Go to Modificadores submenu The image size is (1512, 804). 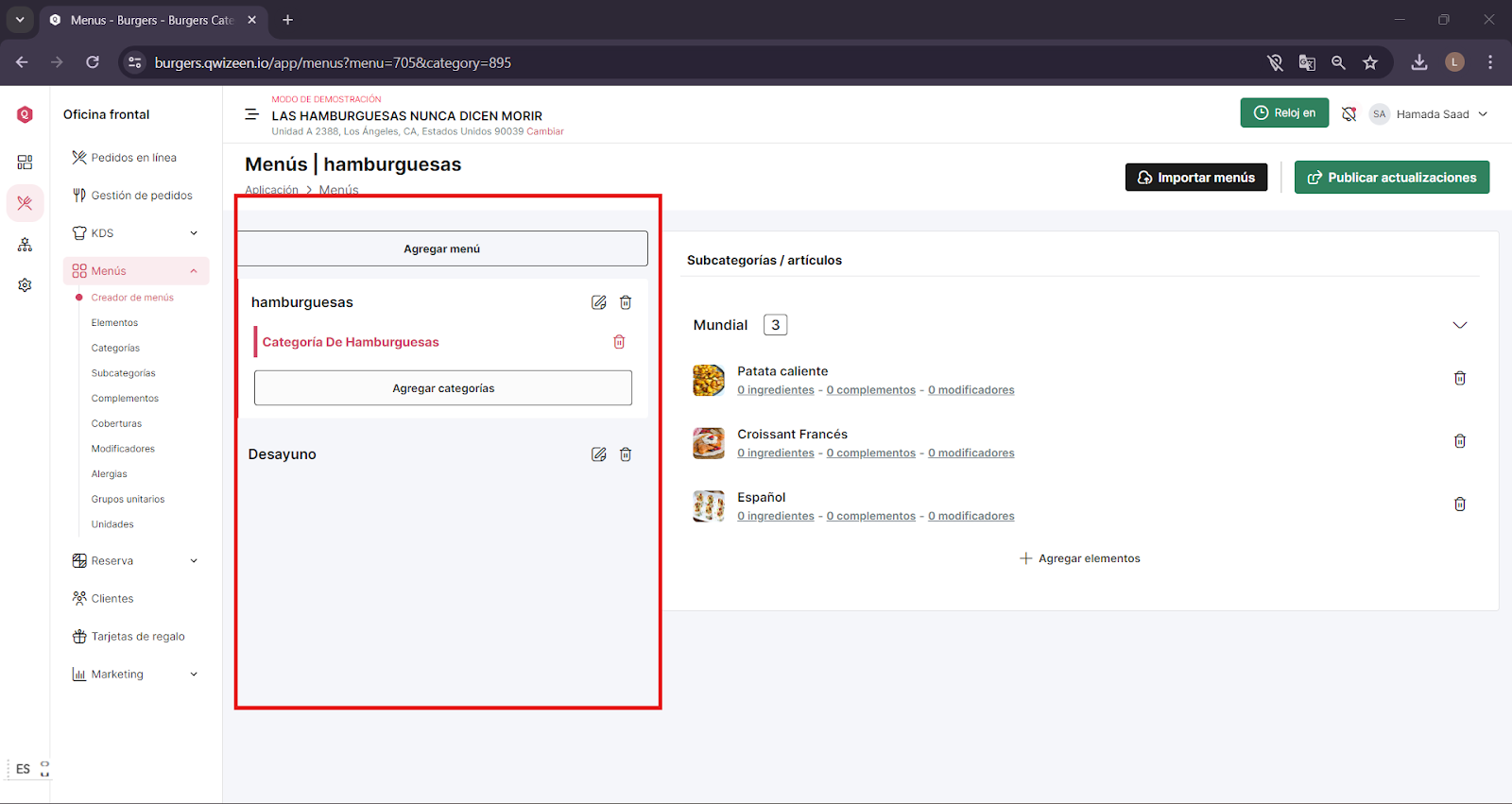click(x=123, y=449)
